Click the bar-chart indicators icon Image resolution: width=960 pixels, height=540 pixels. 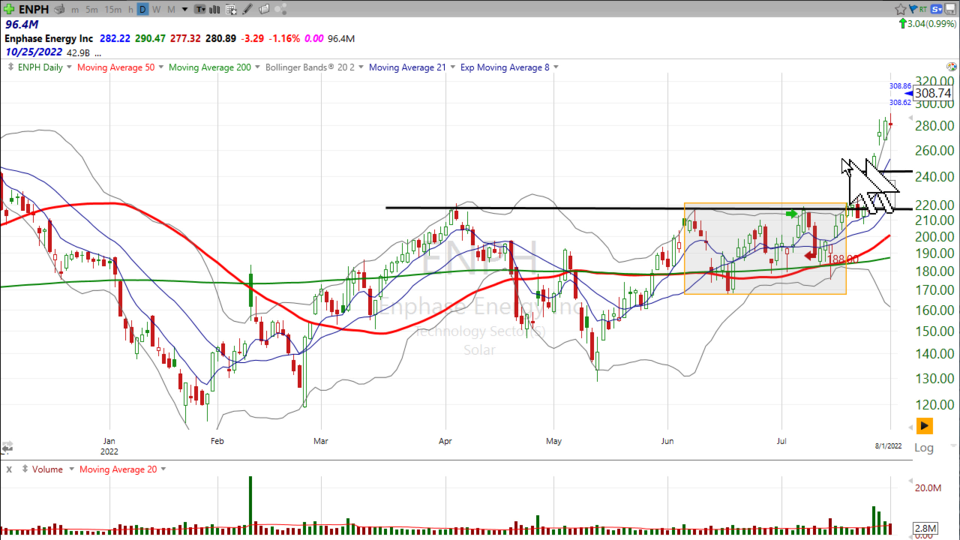tap(215, 9)
